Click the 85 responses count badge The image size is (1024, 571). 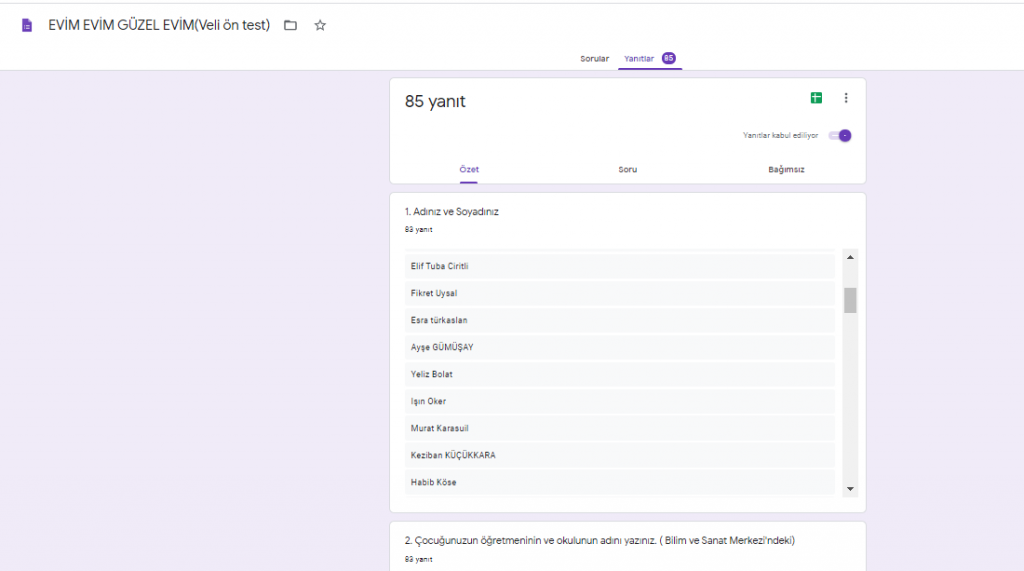point(668,58)
